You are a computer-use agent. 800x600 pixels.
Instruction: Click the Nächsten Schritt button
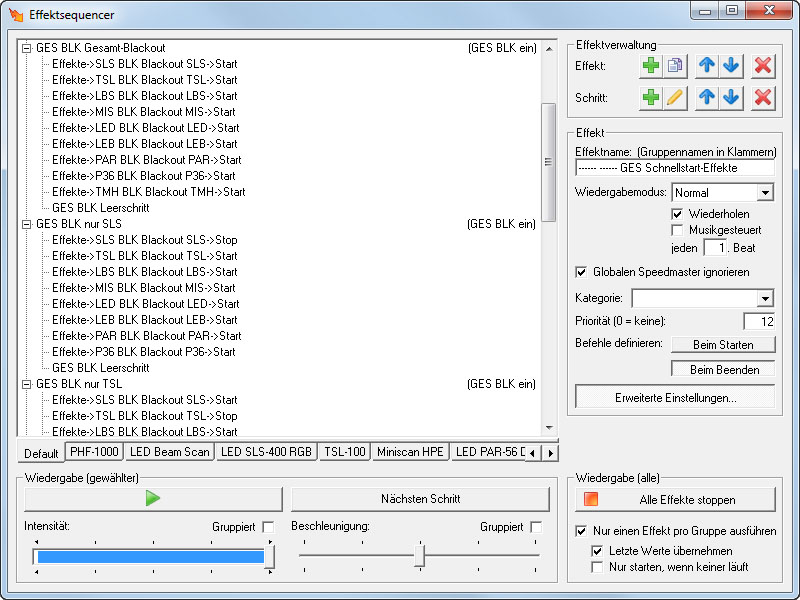tap(420, 499)
